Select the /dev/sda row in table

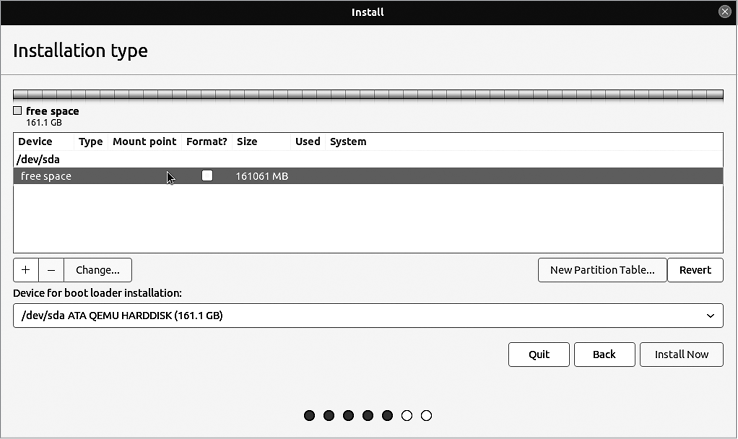[36, 159]
